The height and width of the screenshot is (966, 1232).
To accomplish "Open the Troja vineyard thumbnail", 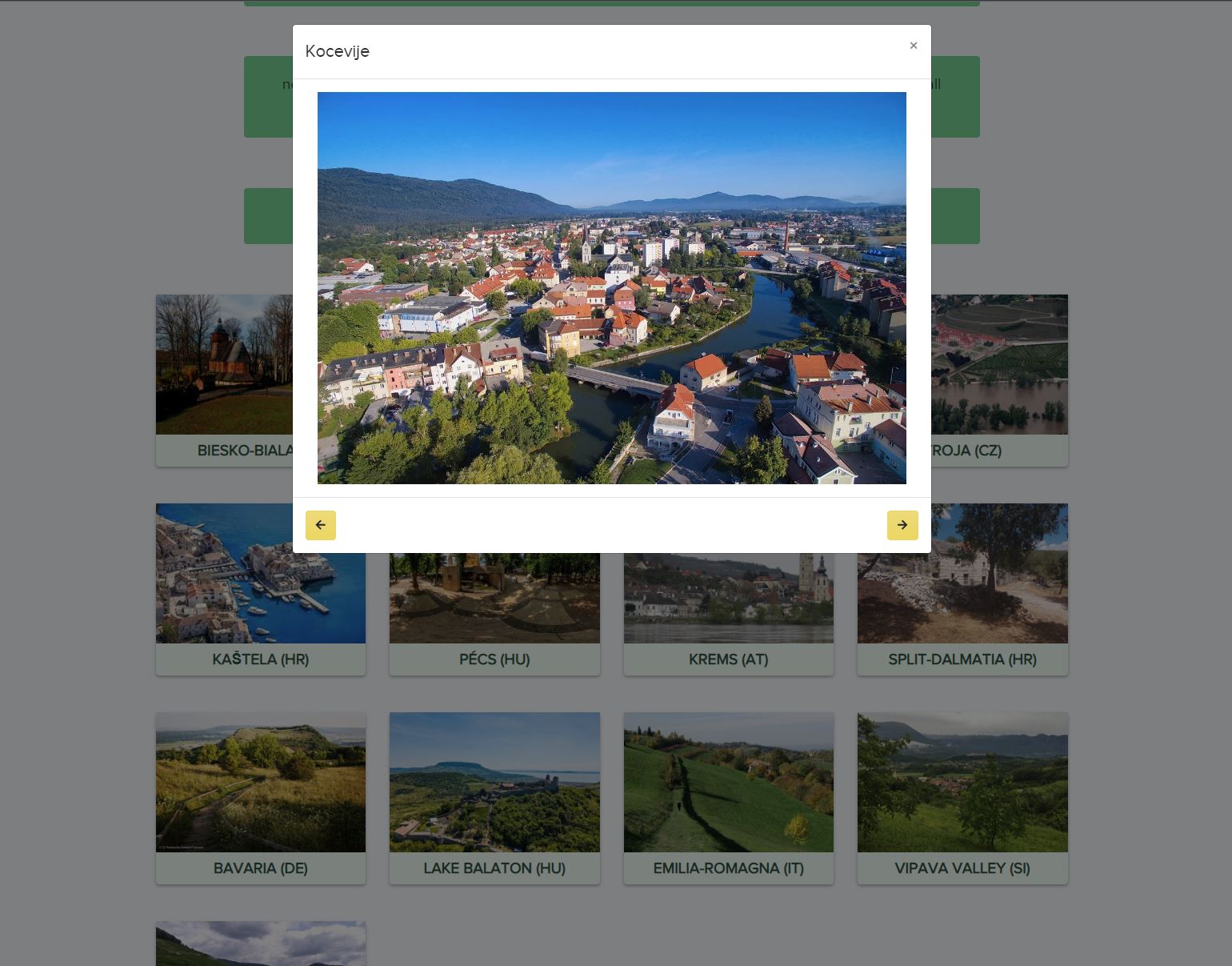I will (x=999, y=364).
